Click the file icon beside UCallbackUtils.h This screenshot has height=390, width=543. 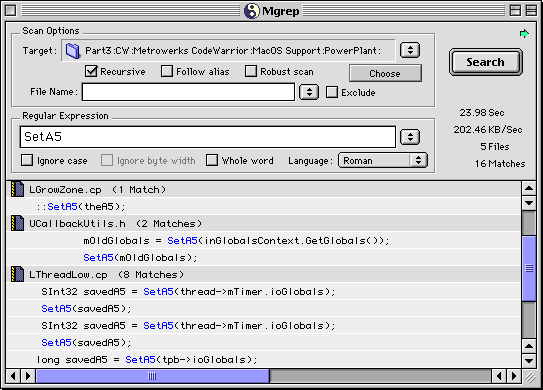click(17, 223)
